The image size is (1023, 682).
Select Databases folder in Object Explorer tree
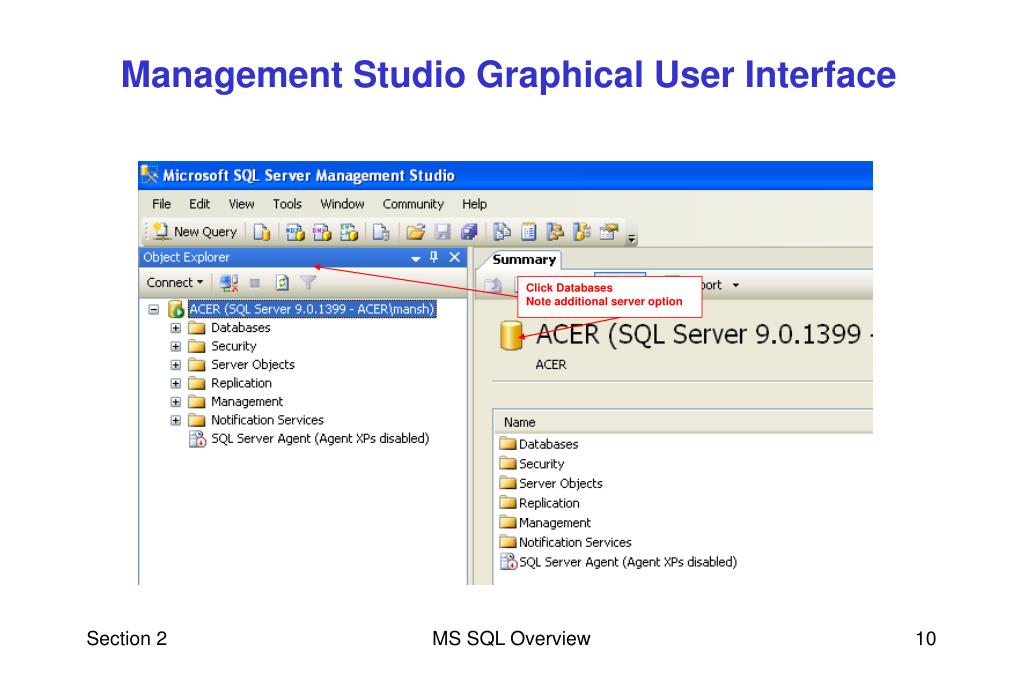(x=240, y=328)
